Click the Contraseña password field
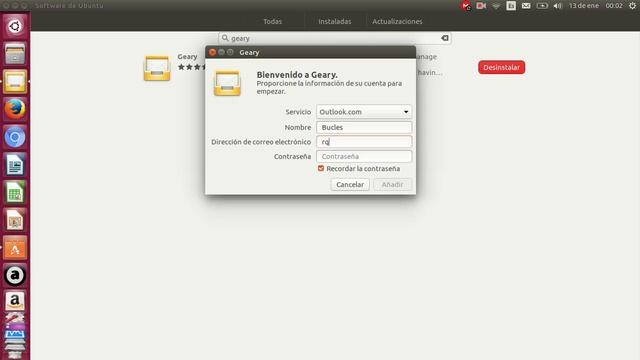This screenshot has width=640, height=360. 364,156
